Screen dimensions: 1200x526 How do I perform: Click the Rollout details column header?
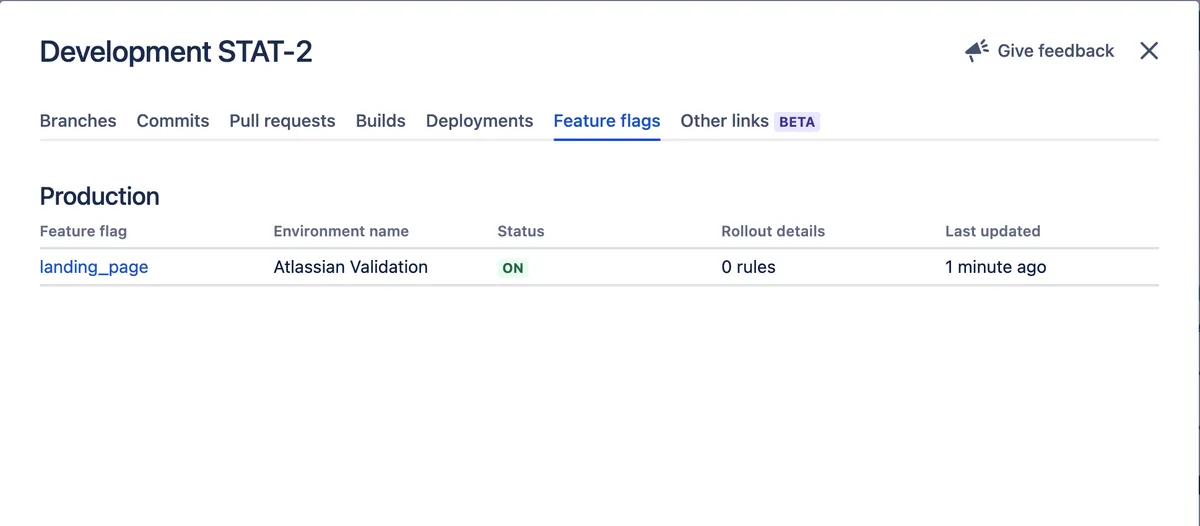pos(774,231)
